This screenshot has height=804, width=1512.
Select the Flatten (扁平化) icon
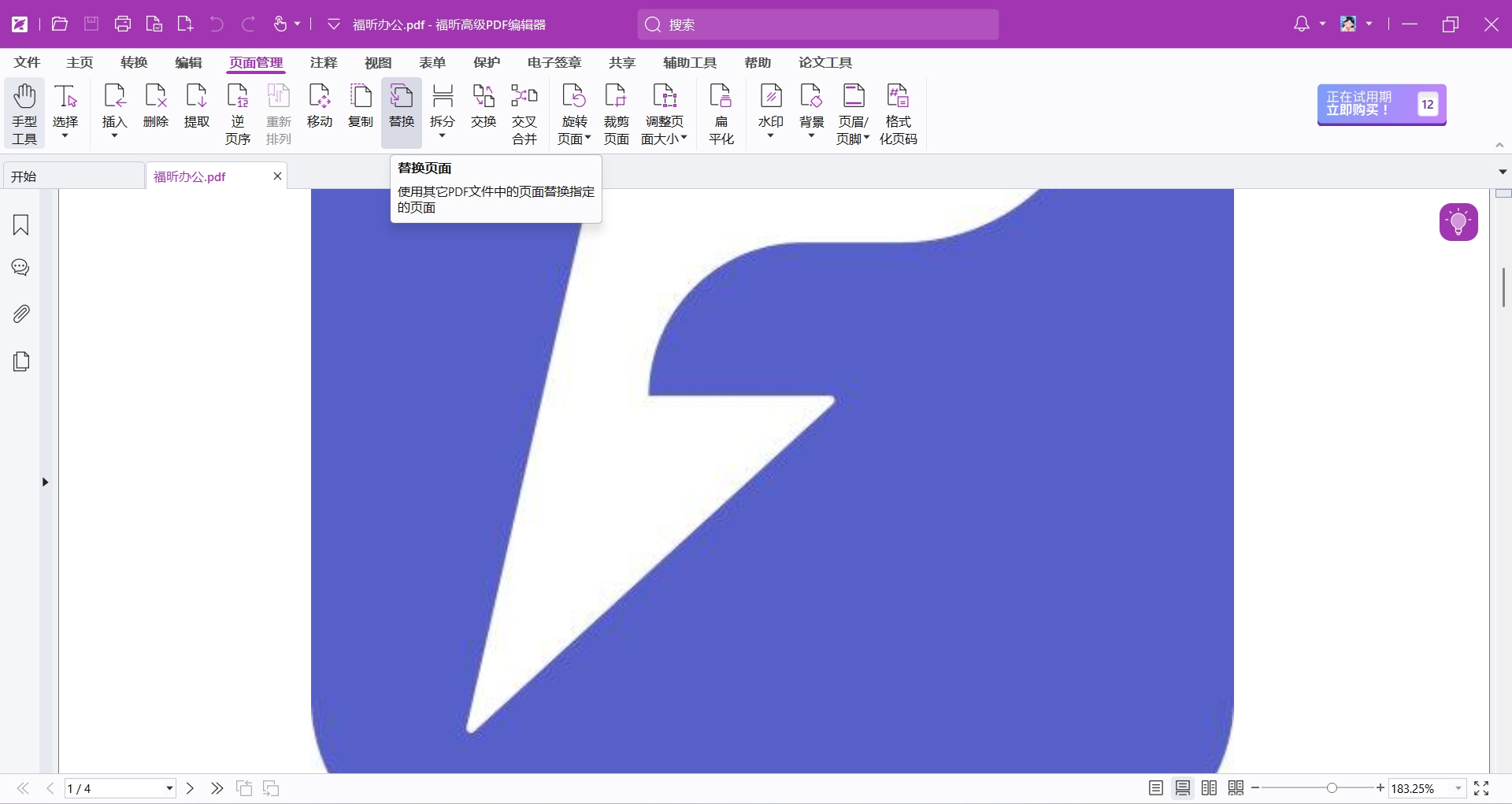point(721,114)
